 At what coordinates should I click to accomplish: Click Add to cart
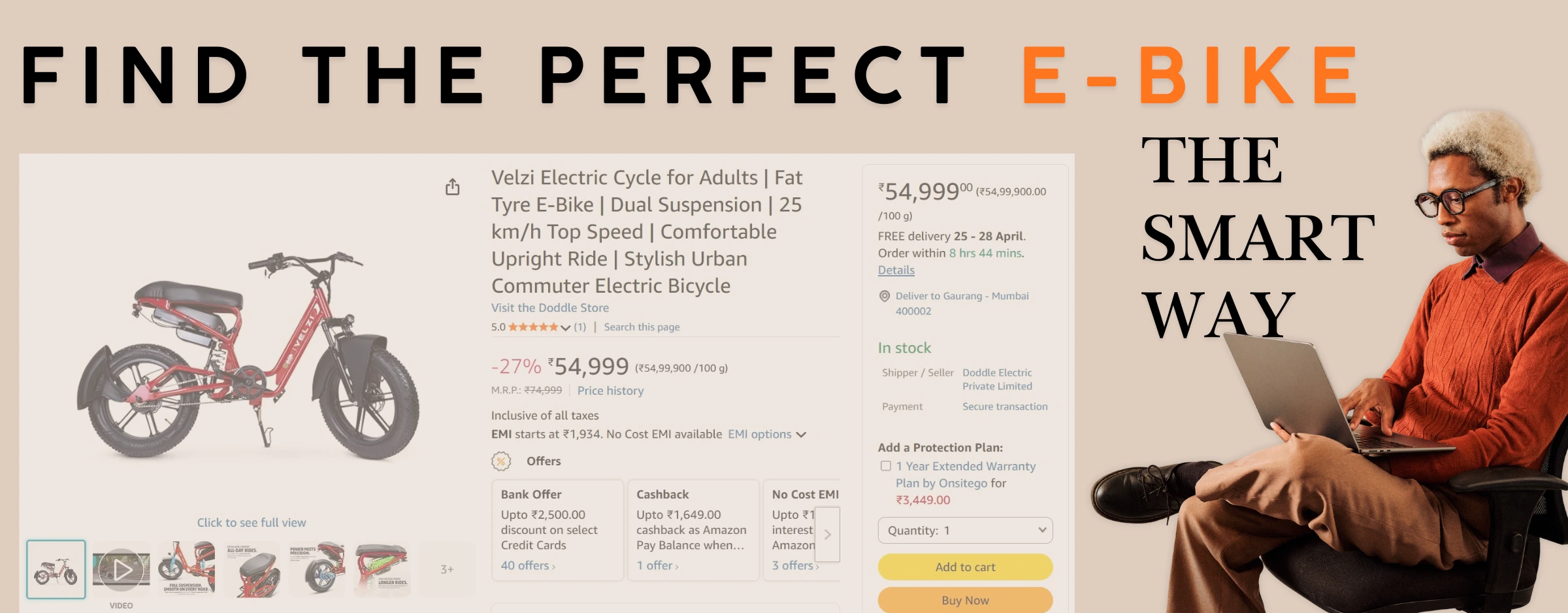(x=965, y=567)
